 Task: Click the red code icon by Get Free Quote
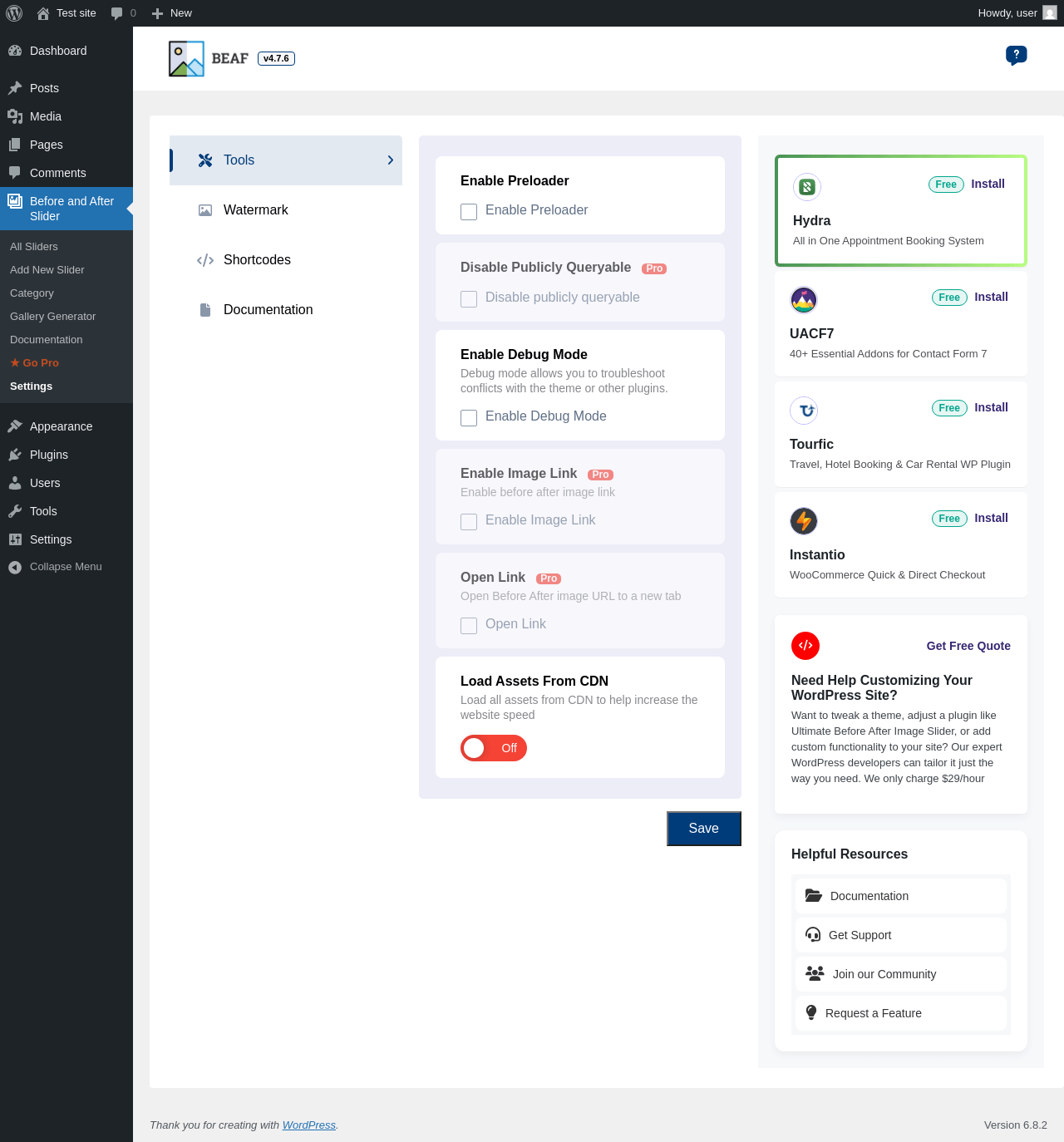805,646
